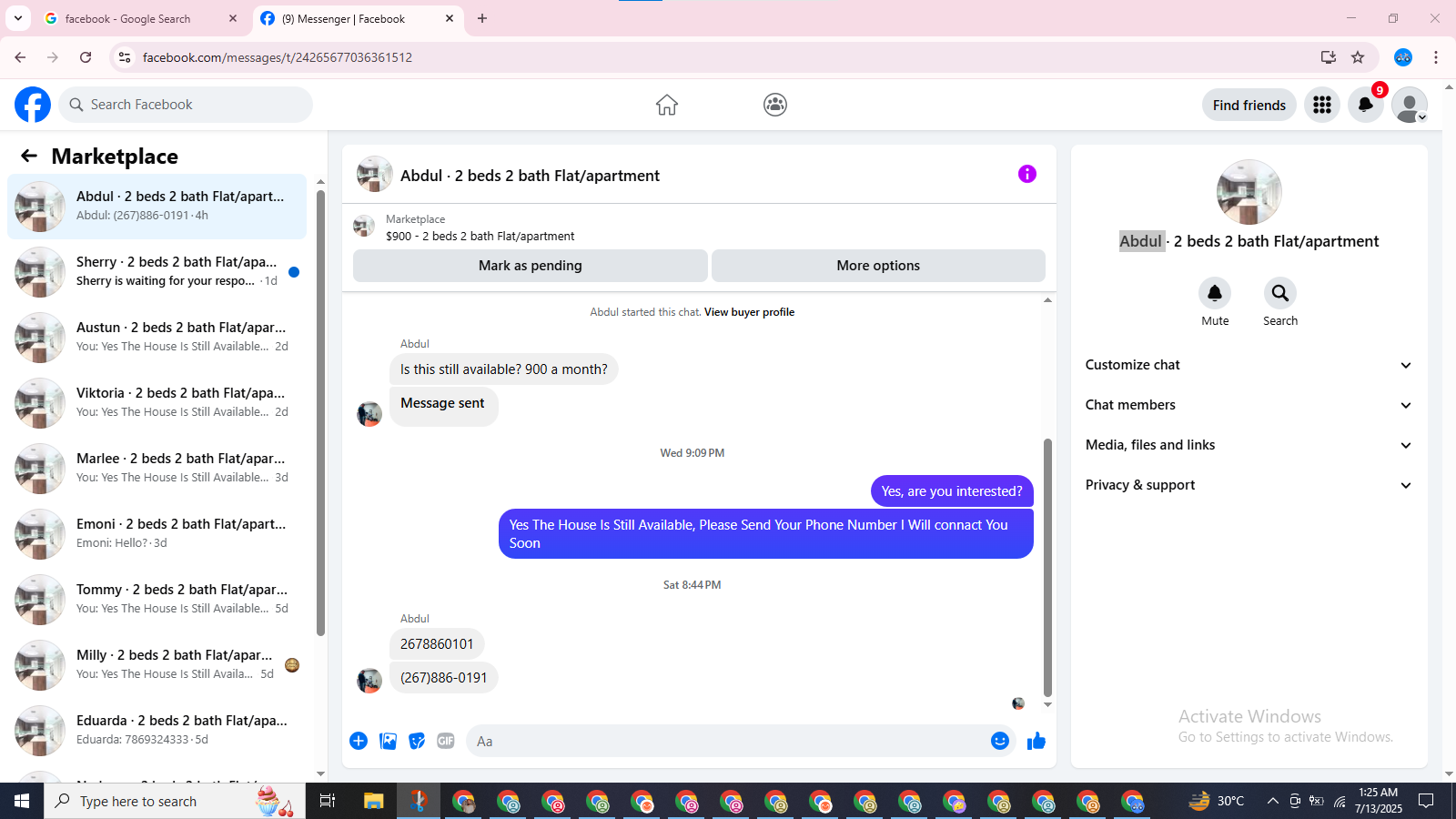The height and width of the screenshot is (819, 1456).
Task: Click More options button
Action: pyautogui.click(x=878, y=266)
